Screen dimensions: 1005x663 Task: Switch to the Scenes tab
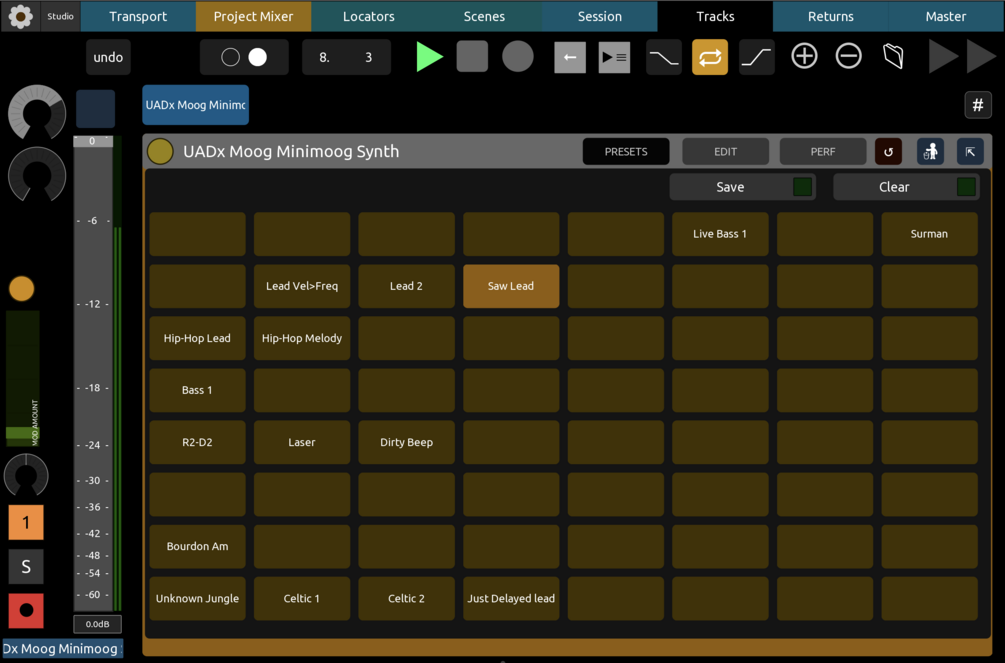point(484,16)
